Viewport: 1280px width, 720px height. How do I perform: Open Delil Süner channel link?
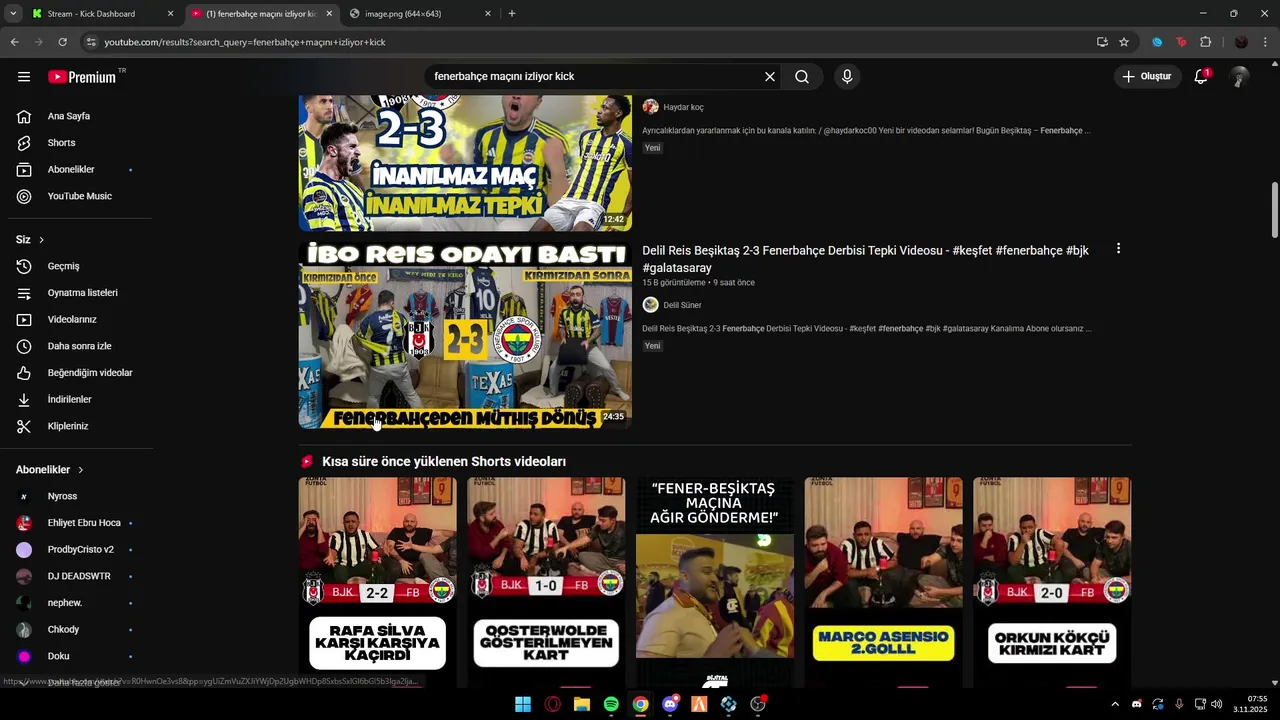[x=682, y=305]
